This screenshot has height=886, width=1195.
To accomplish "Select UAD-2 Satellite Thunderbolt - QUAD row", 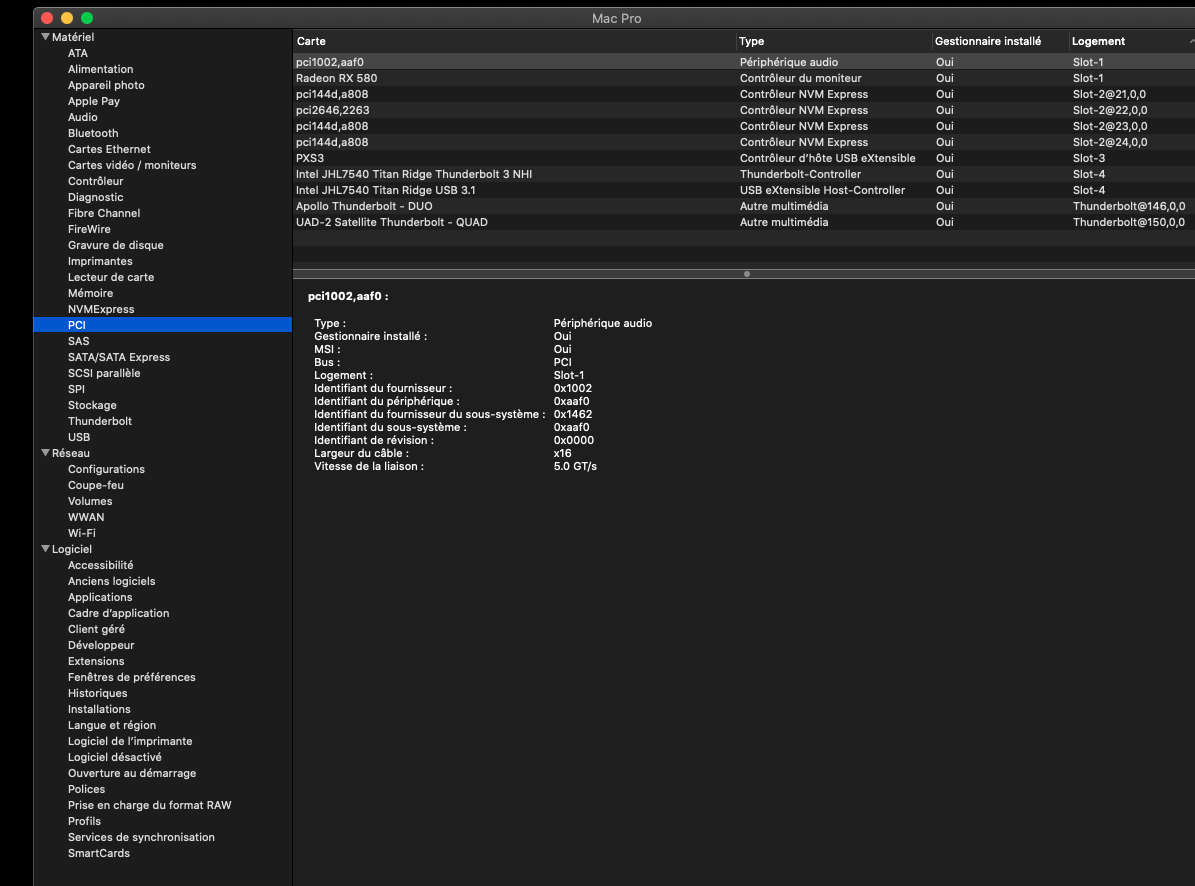I will [x=392, y=222].
